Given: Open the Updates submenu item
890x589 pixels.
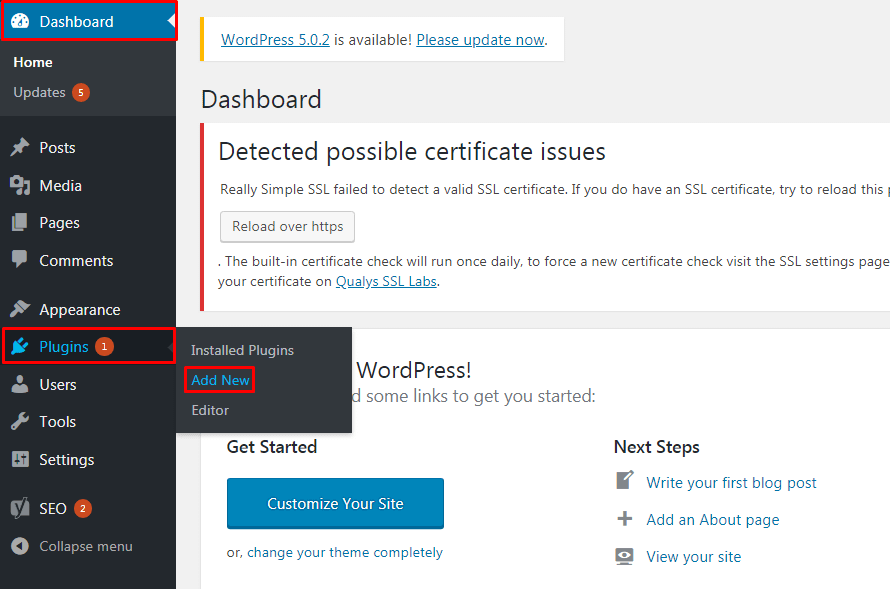Looking at the screenshot, I should tap(39, 92).
